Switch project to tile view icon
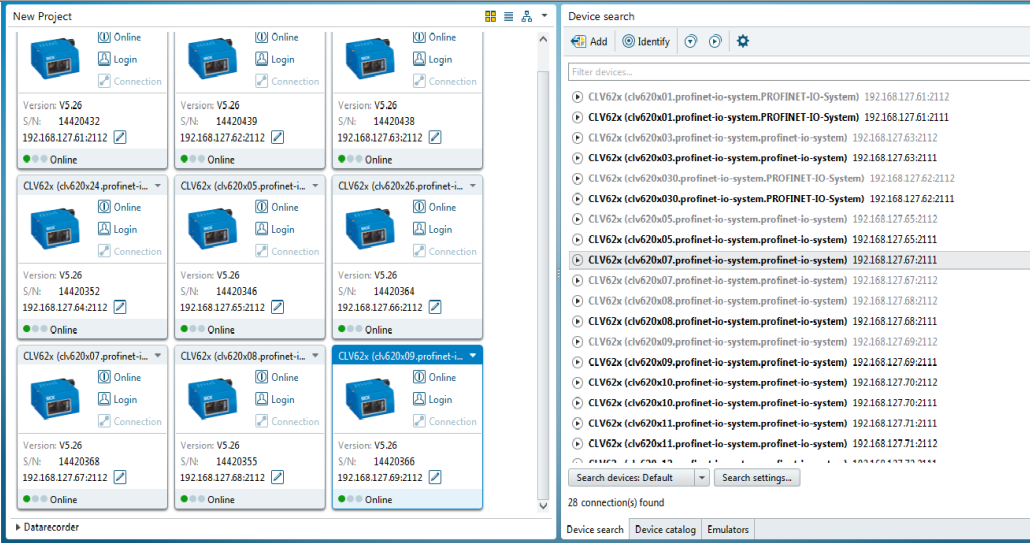1030x543 pixels. click(x=490, y=16)
